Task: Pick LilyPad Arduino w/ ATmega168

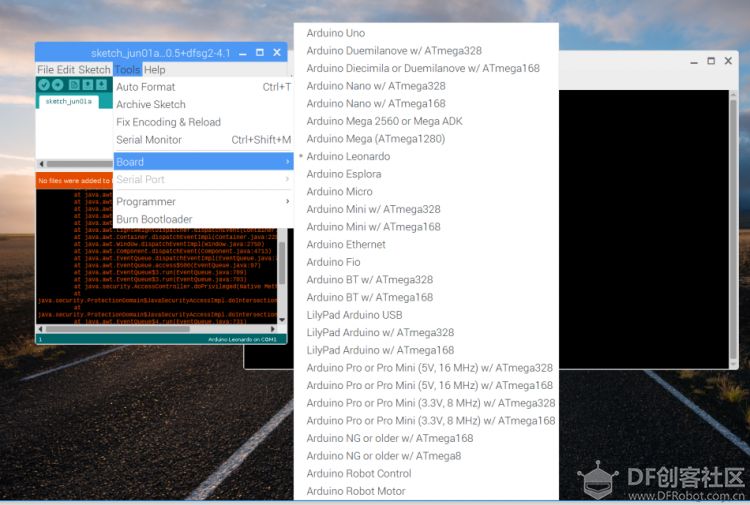Action: tap(426, 350)
